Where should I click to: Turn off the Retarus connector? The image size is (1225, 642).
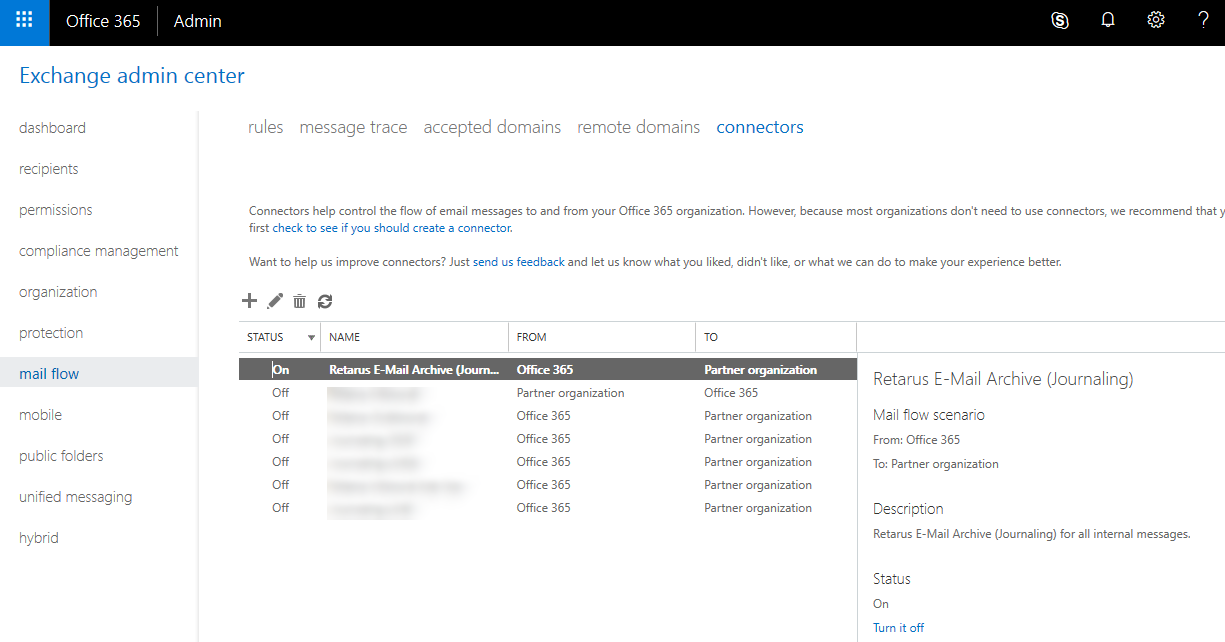click(x=898, y=628)
